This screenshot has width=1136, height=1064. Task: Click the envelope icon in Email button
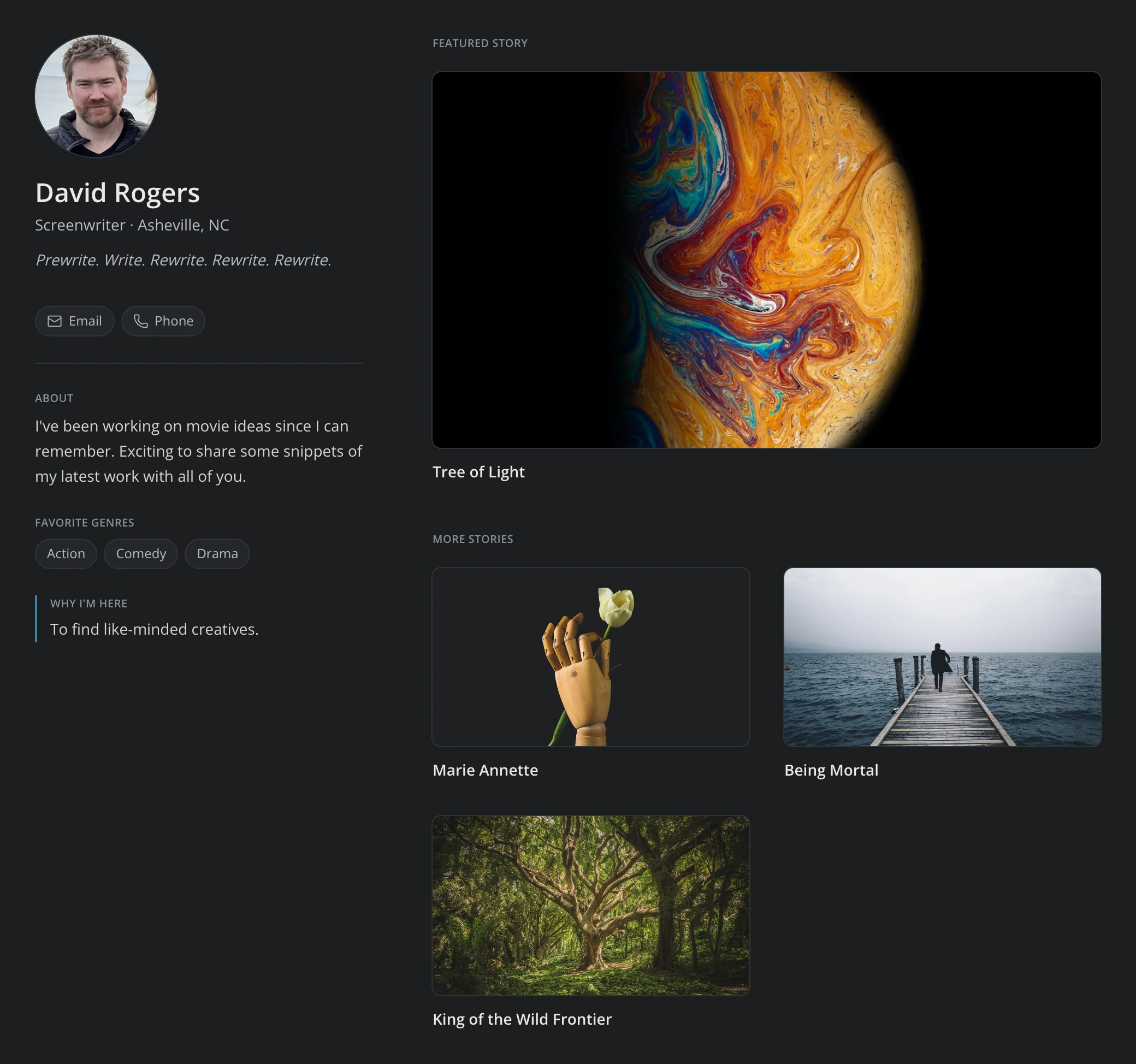54,321
